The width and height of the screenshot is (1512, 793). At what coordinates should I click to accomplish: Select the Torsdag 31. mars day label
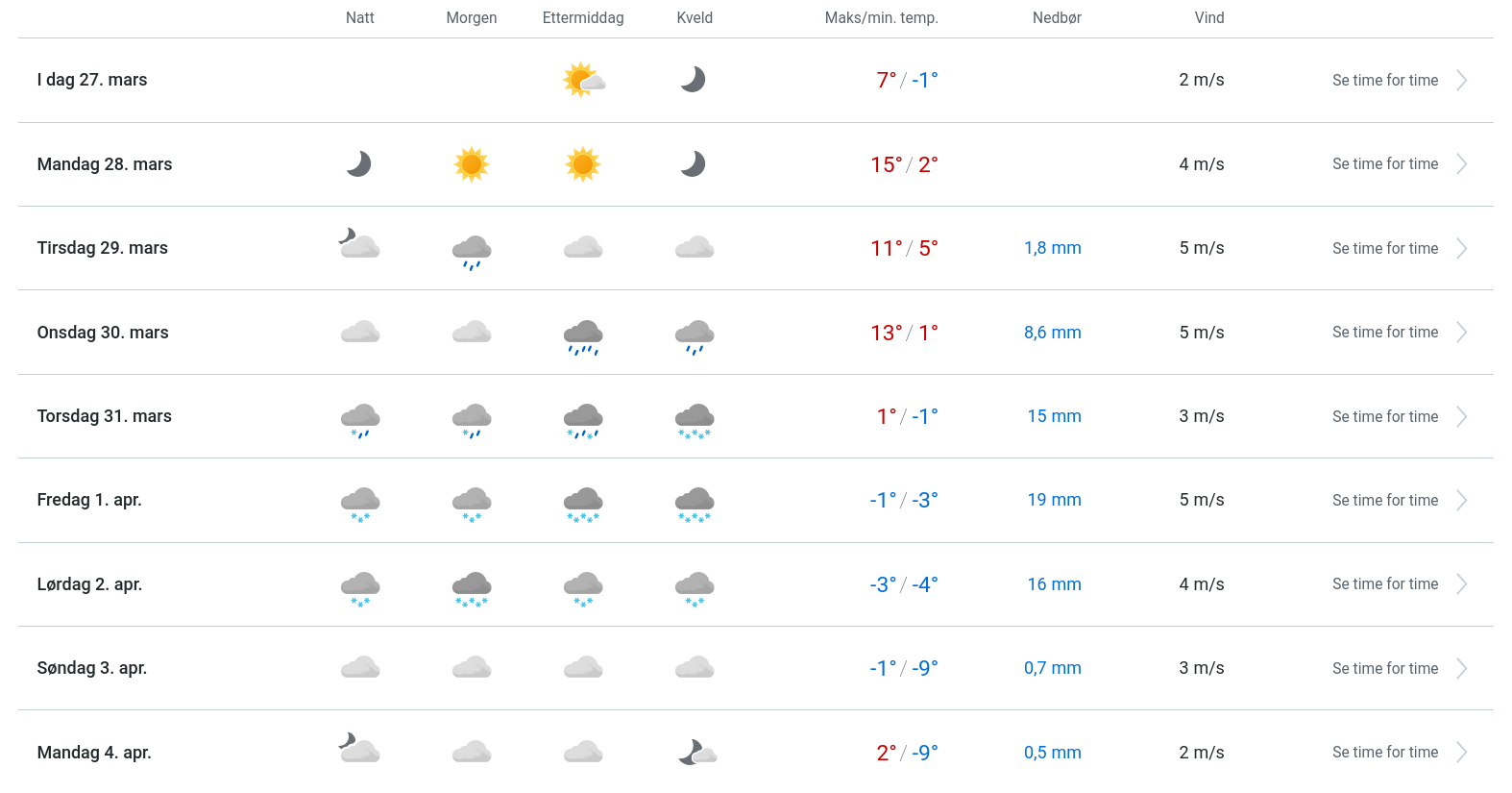click(x=105, y=416)
